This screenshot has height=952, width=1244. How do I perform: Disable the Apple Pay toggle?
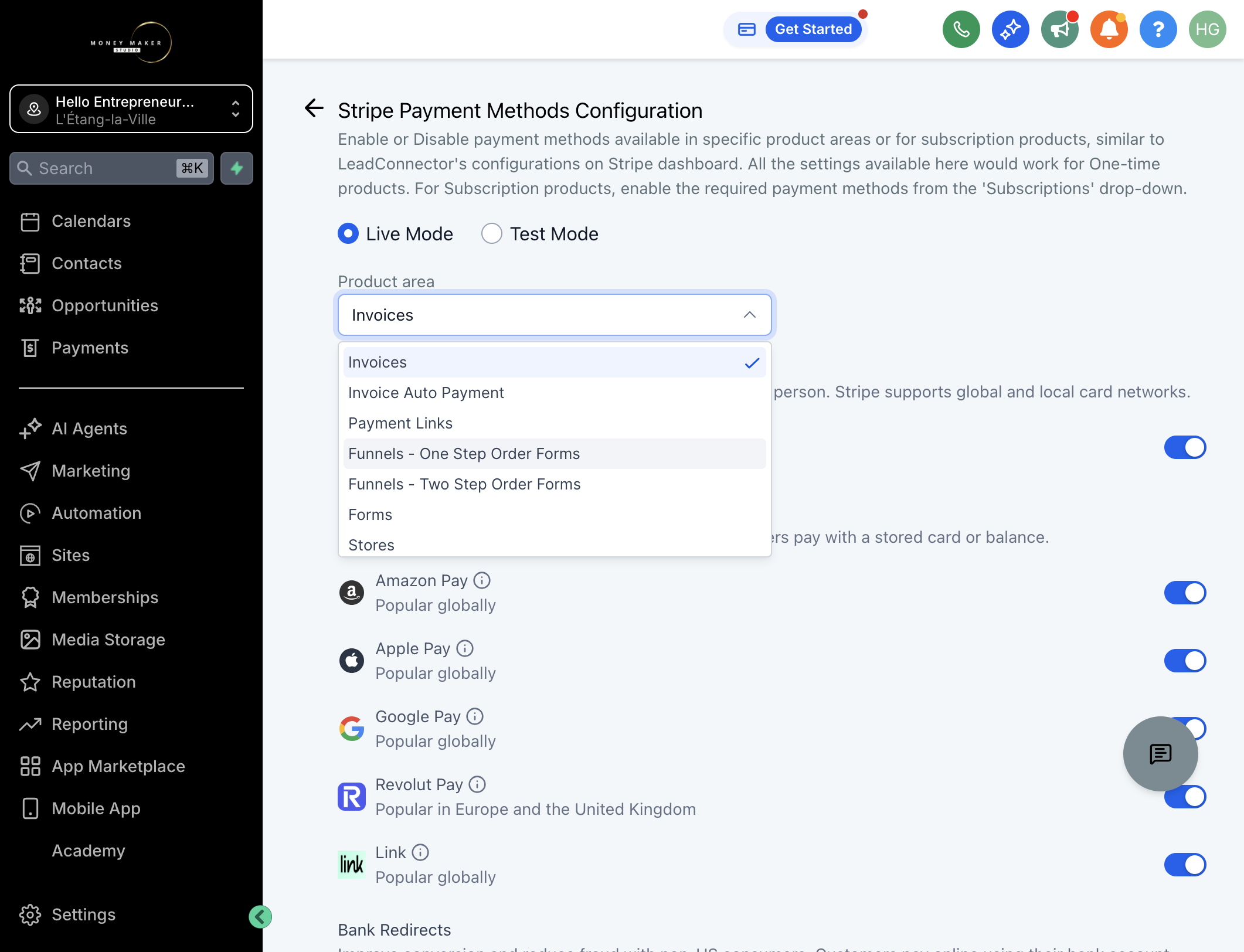pyautogui.click(x=1185, y=661)
